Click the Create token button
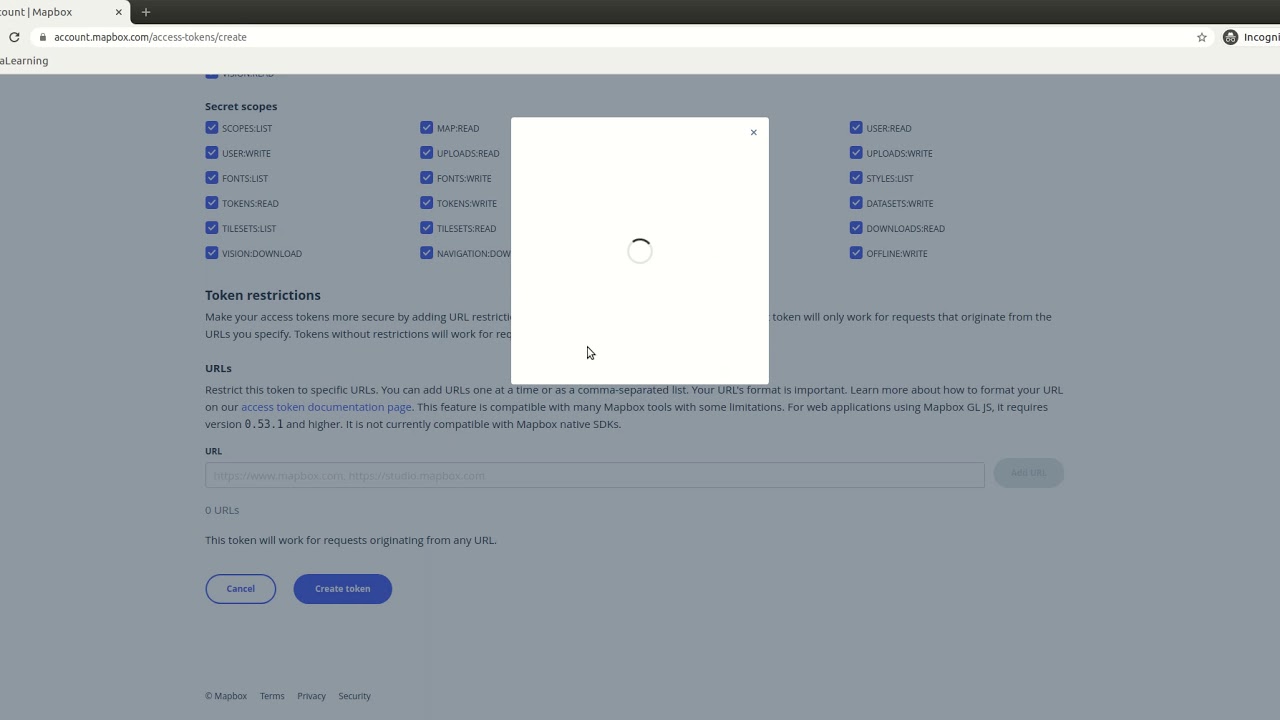 343,589
